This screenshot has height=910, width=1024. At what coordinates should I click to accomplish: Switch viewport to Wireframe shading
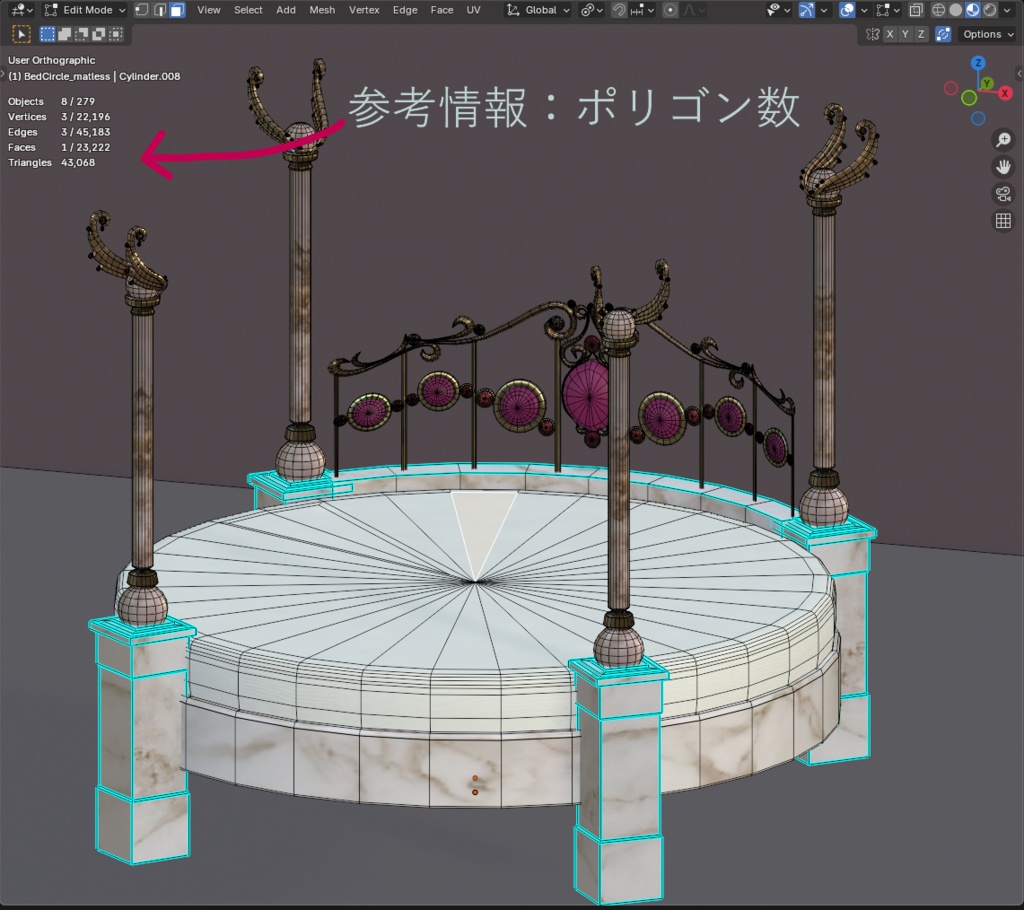click(938, 10)
